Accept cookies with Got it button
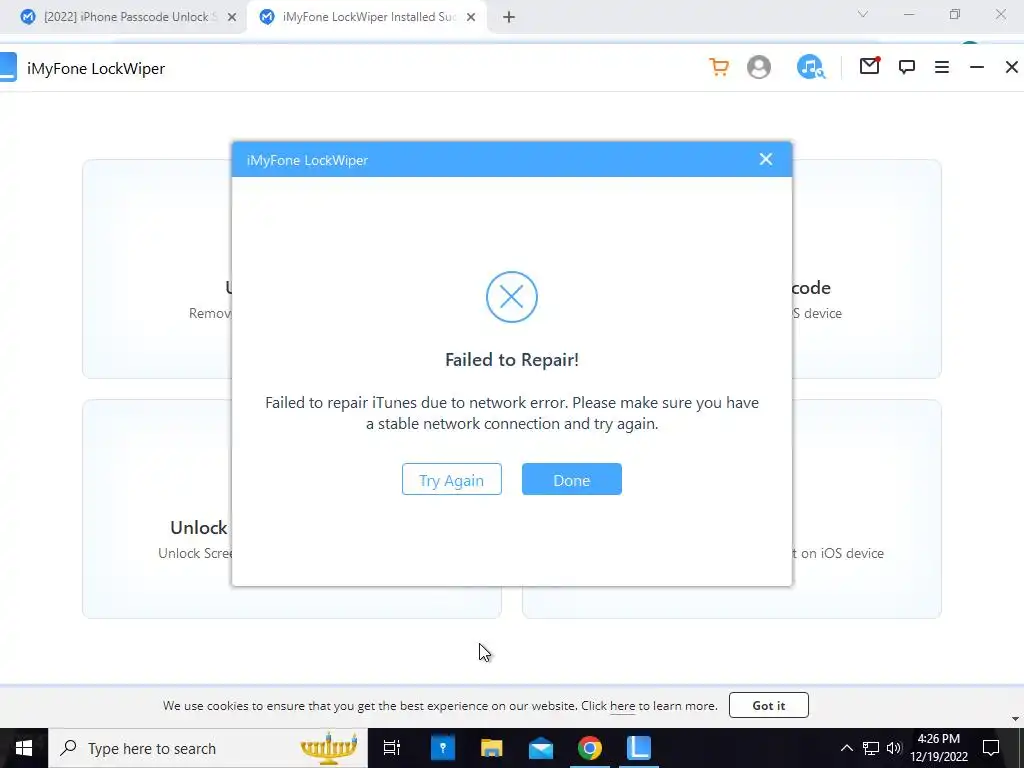 [769, 705]
